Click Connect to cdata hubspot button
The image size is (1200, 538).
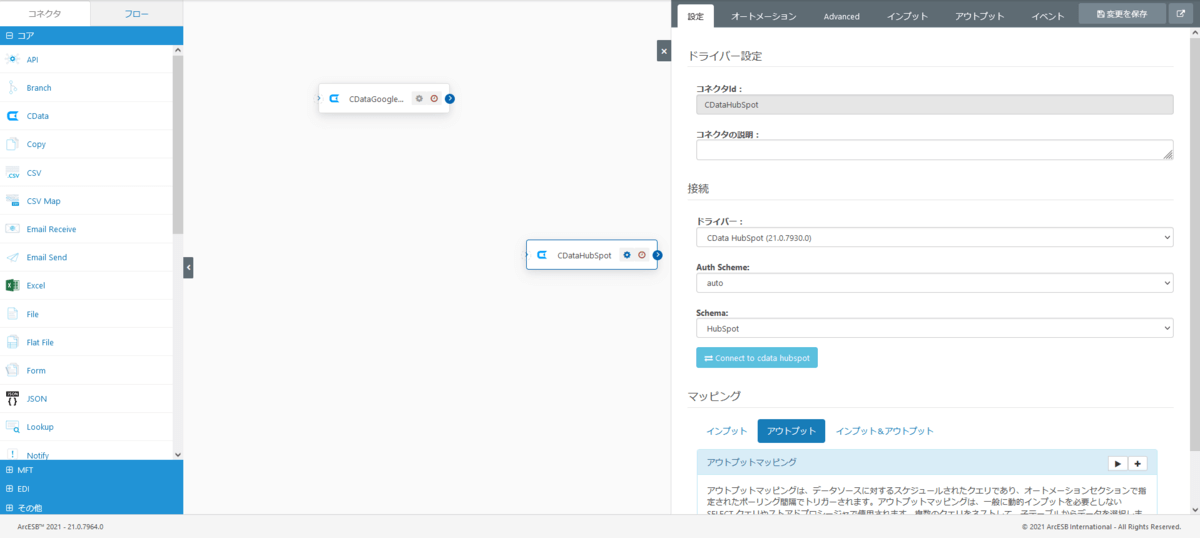pos(757,357)
